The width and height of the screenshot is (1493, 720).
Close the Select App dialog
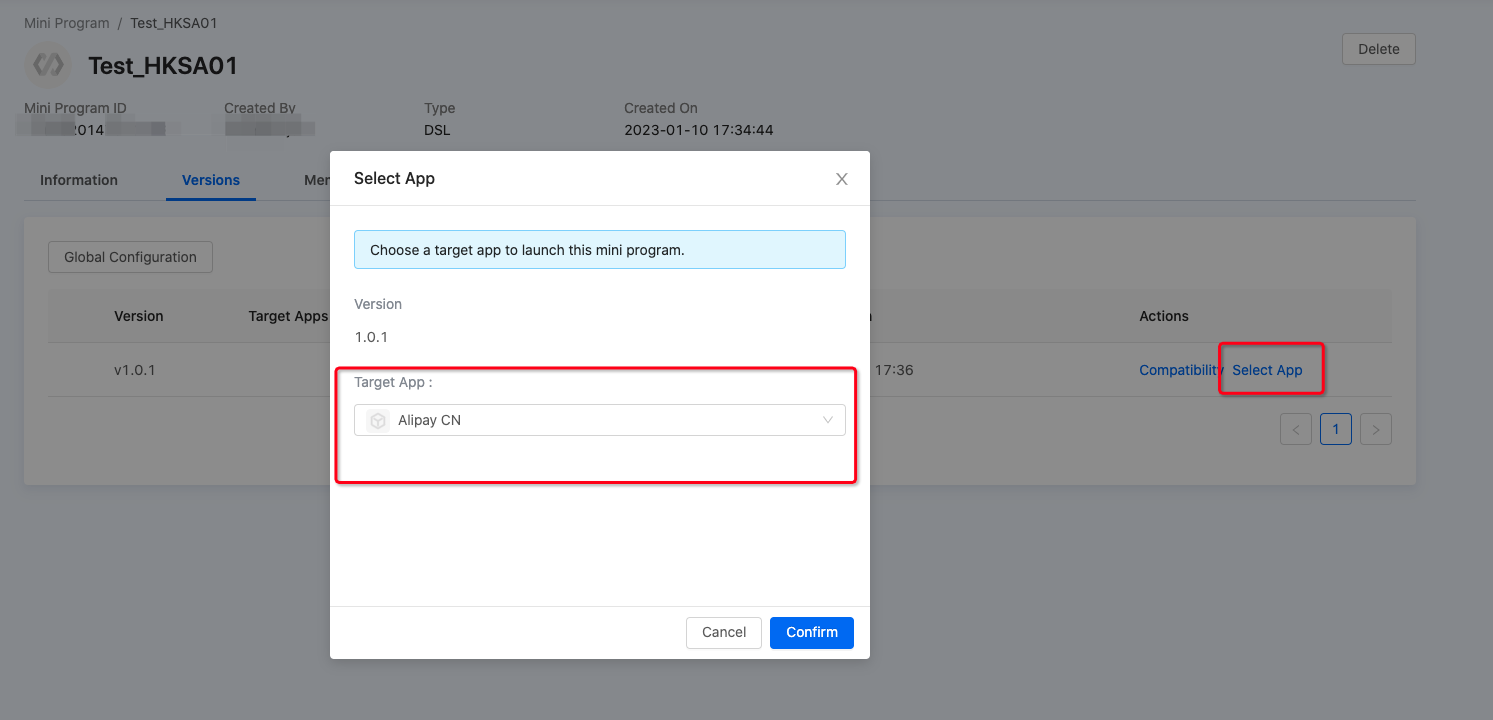click(x=841, y=179)
